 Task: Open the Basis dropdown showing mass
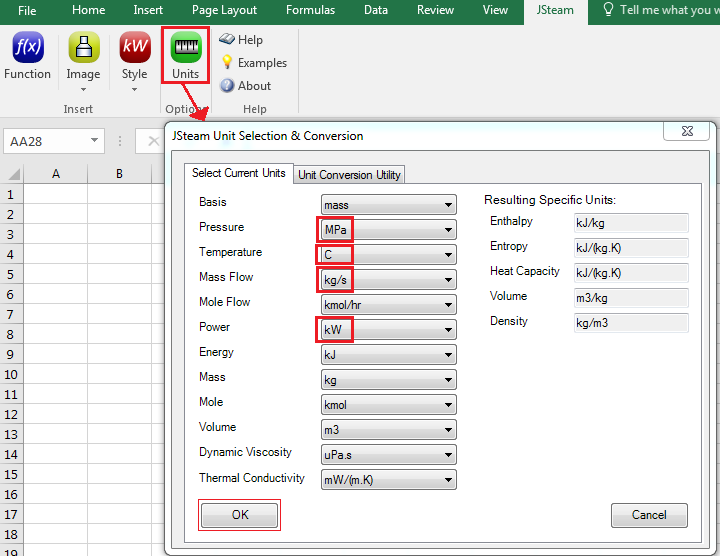coord(388,205)
